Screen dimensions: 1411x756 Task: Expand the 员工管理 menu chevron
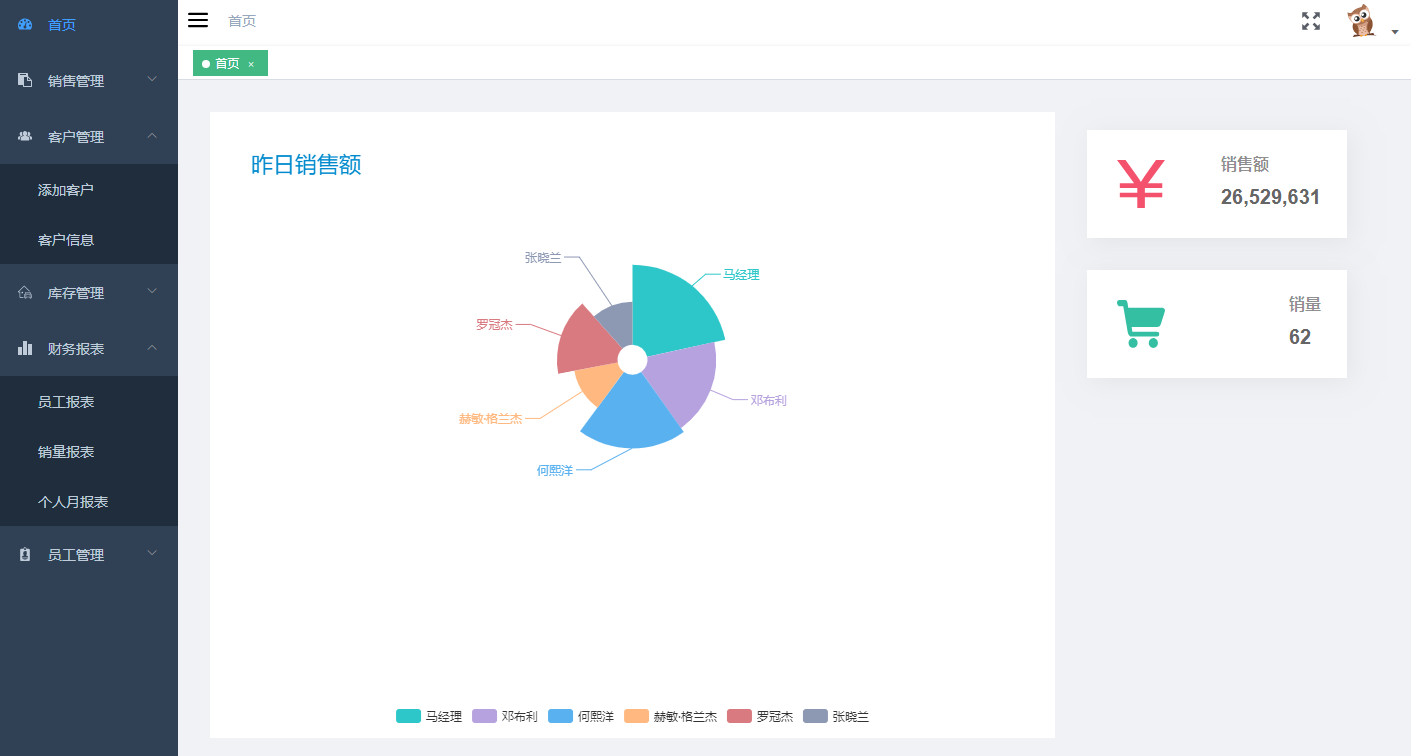[x=153, y=553]
